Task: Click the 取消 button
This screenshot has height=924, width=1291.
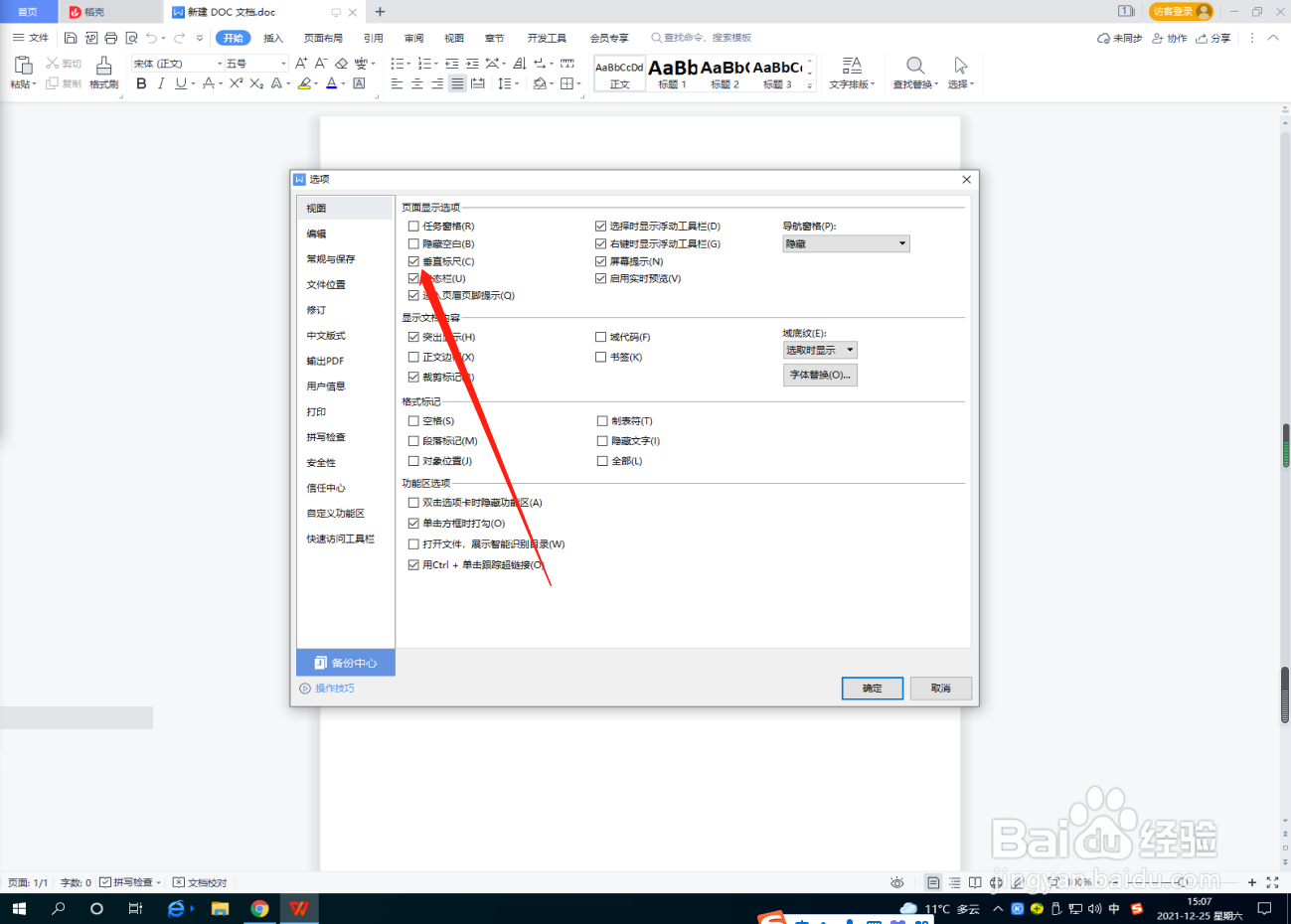Action: [x=941, y=688]
